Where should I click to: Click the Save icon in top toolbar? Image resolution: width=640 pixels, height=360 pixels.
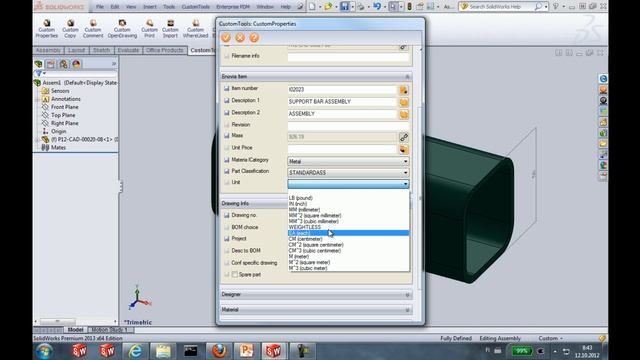[x=344, y=7]
